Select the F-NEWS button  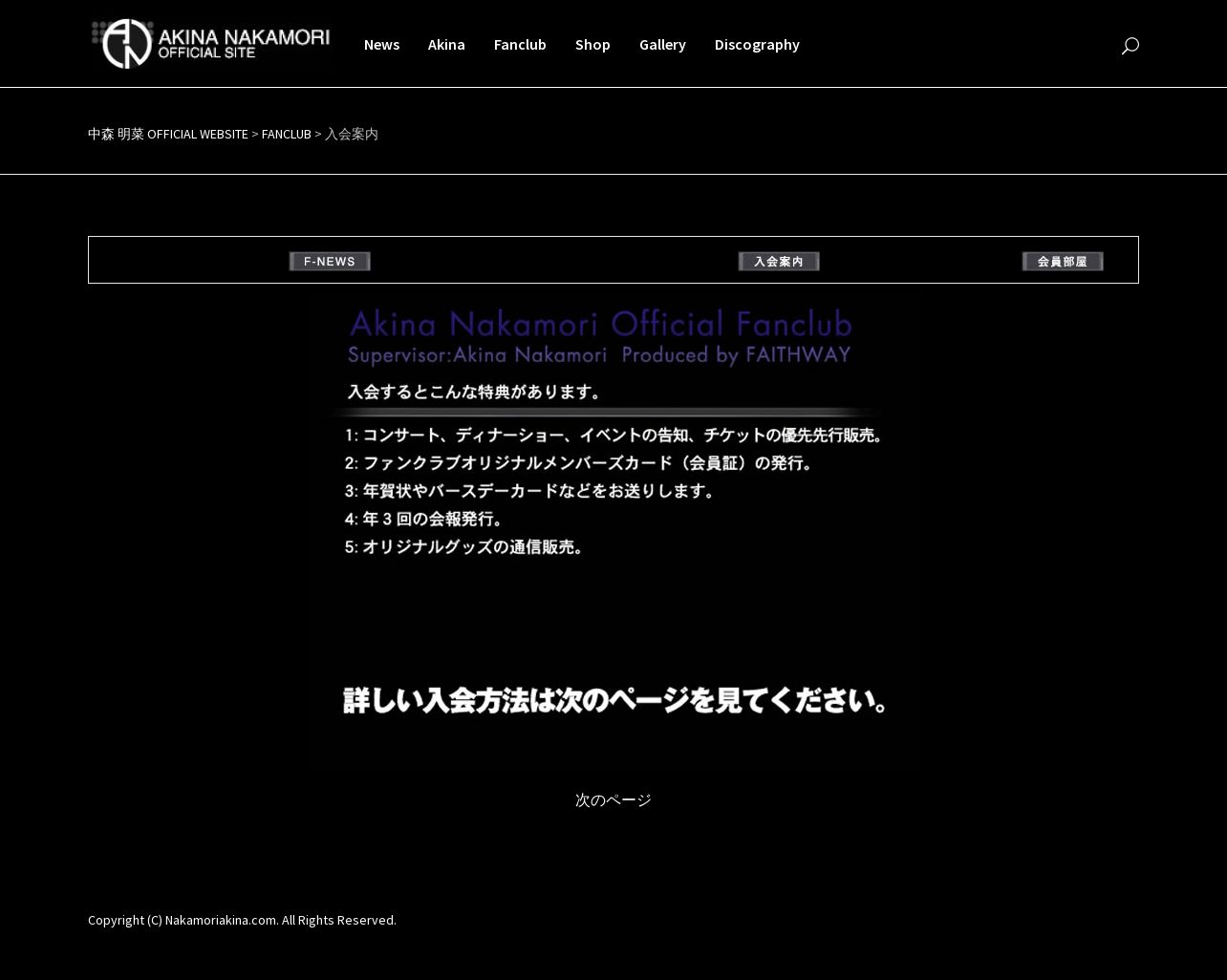[330, 261]
